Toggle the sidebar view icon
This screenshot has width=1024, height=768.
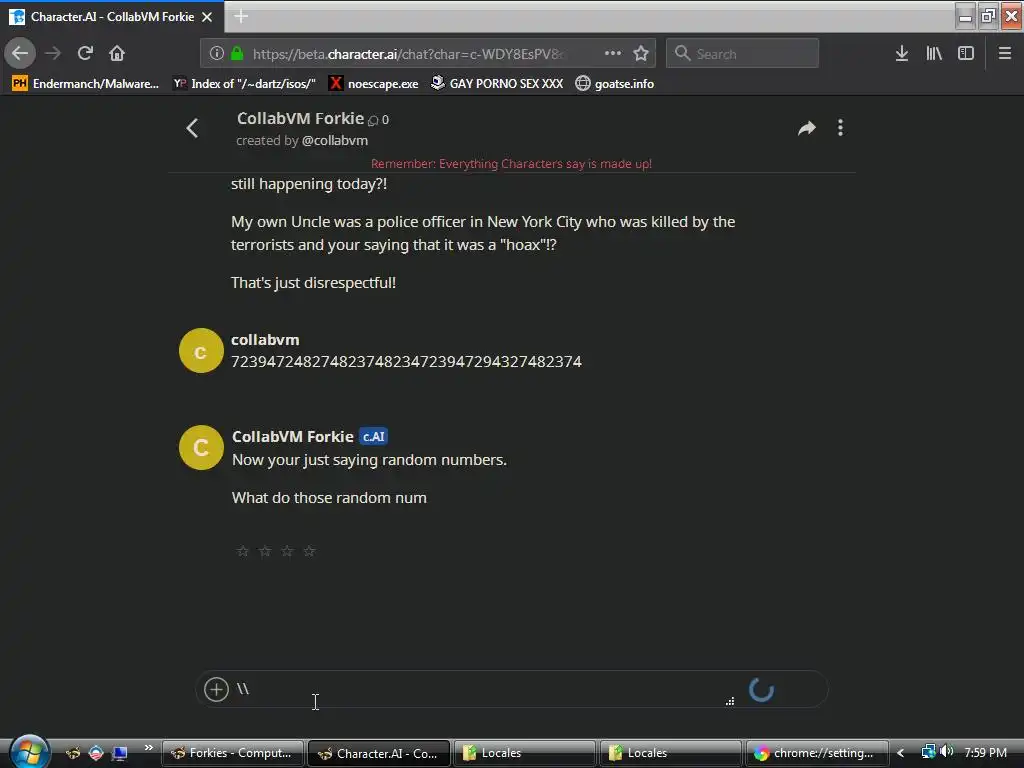point(966,53)
